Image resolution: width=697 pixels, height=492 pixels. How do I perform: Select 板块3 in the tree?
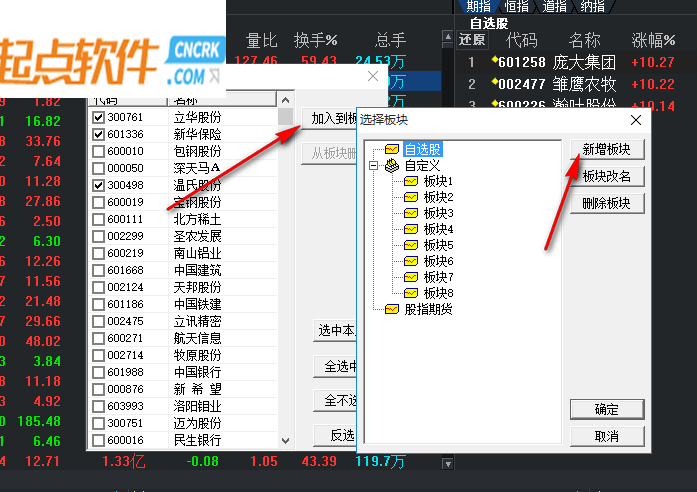click(438, 213)
